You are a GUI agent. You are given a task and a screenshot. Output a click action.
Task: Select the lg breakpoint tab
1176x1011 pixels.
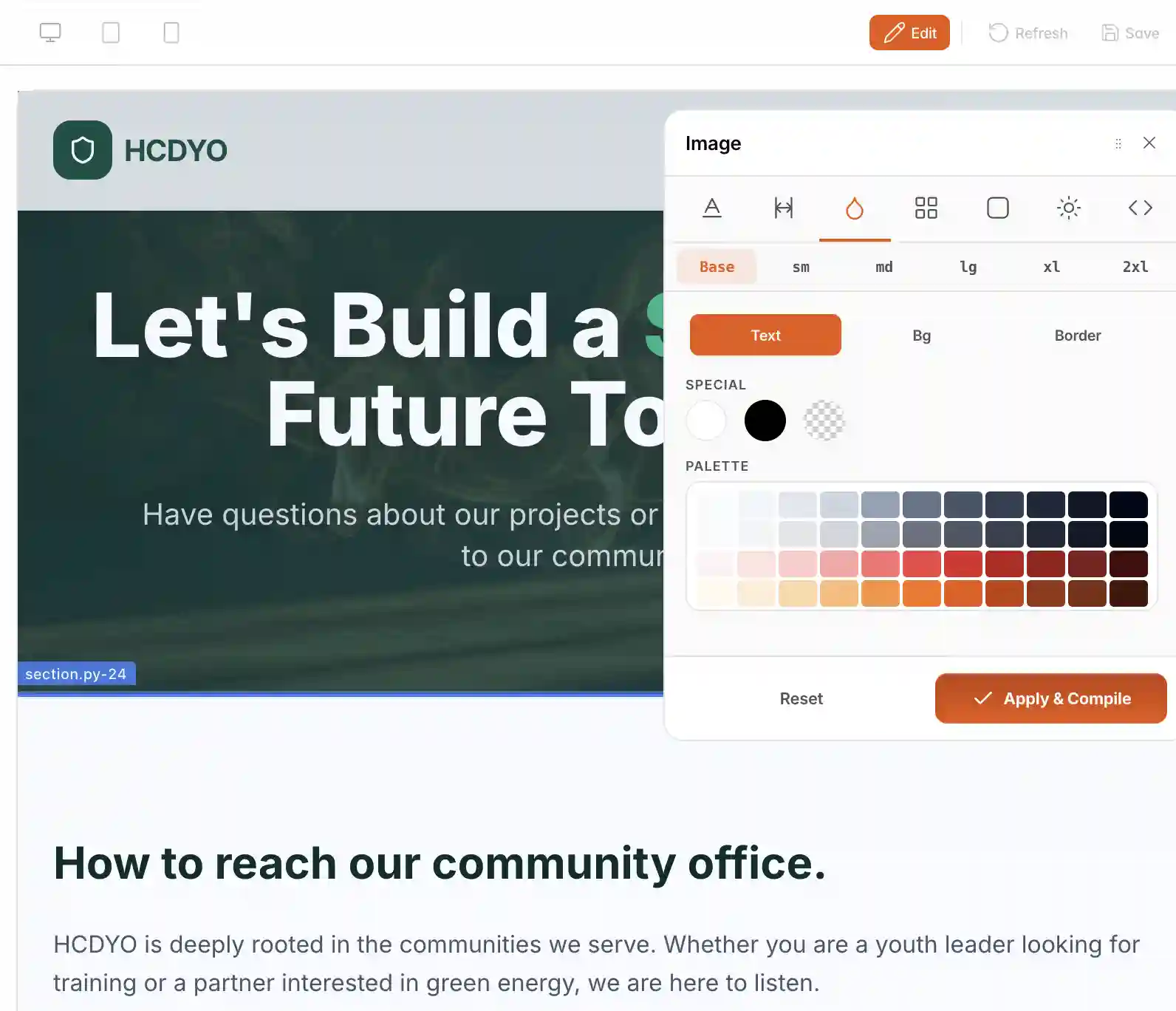pos(968,267)
